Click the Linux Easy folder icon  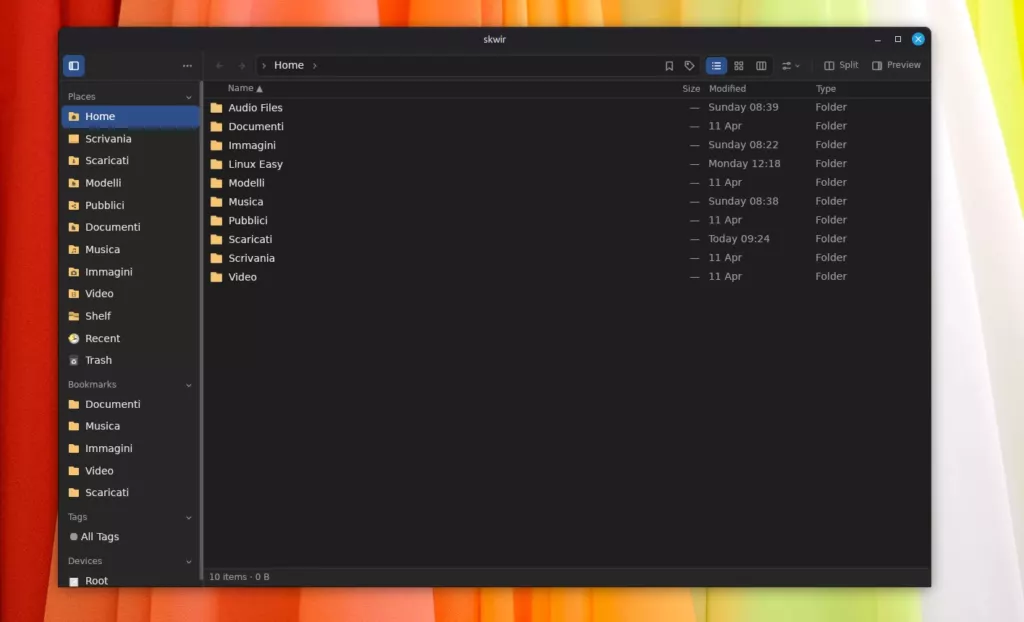[x=216, y=164]
